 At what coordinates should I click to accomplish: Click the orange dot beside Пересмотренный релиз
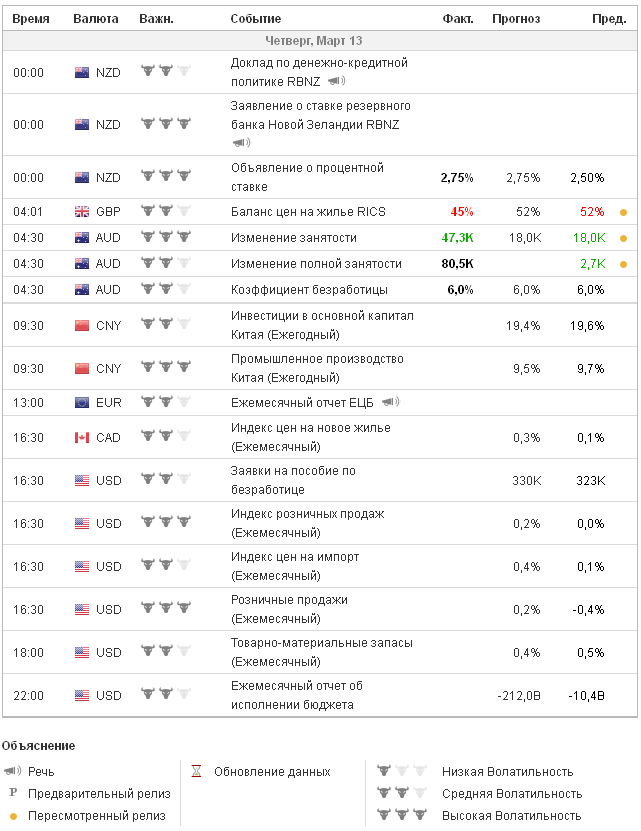coord(13,816)
